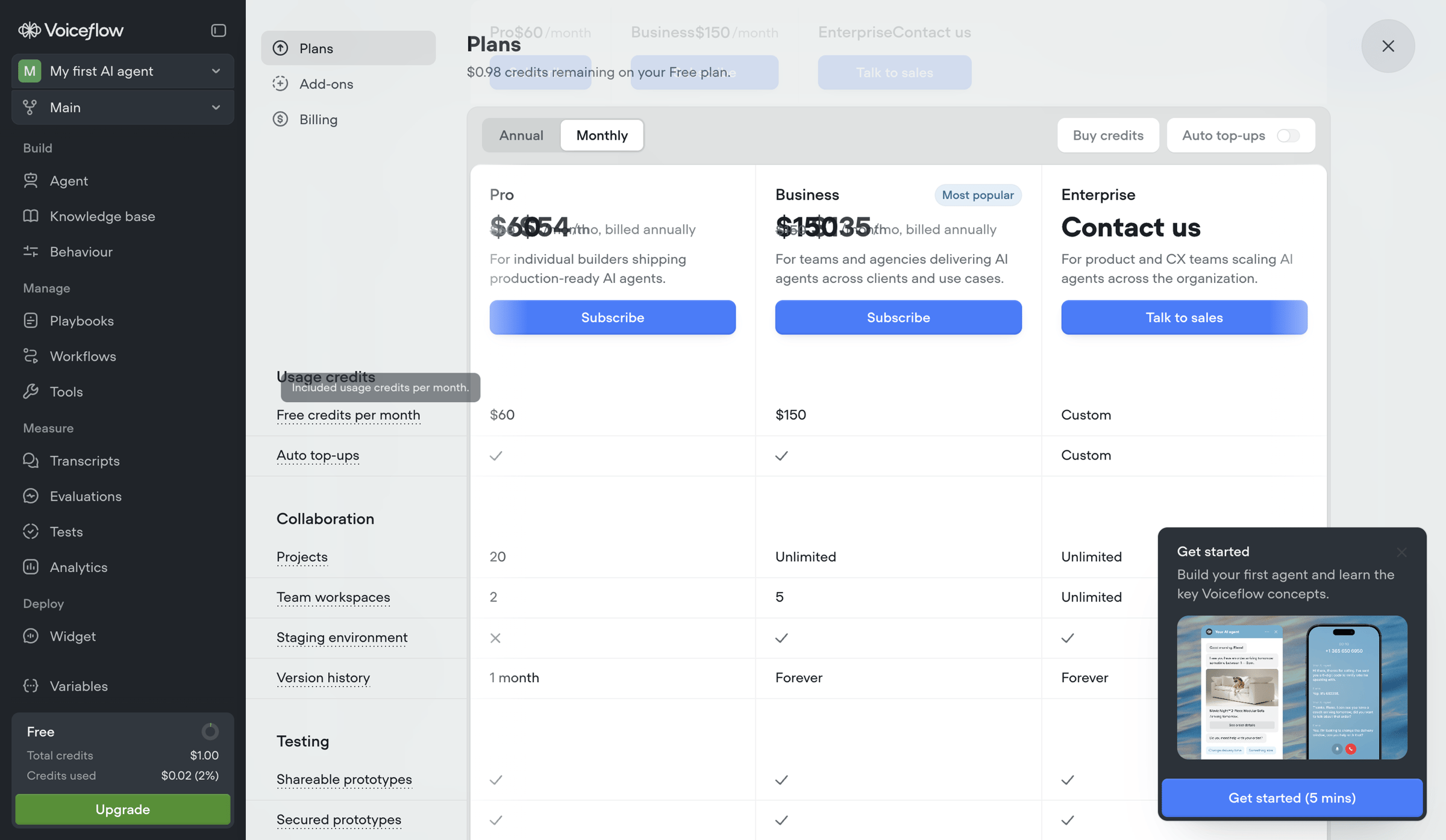Open the Add-ons settings tab
Viewport: 1446px width, 840px height.
[x=348, y=84]
